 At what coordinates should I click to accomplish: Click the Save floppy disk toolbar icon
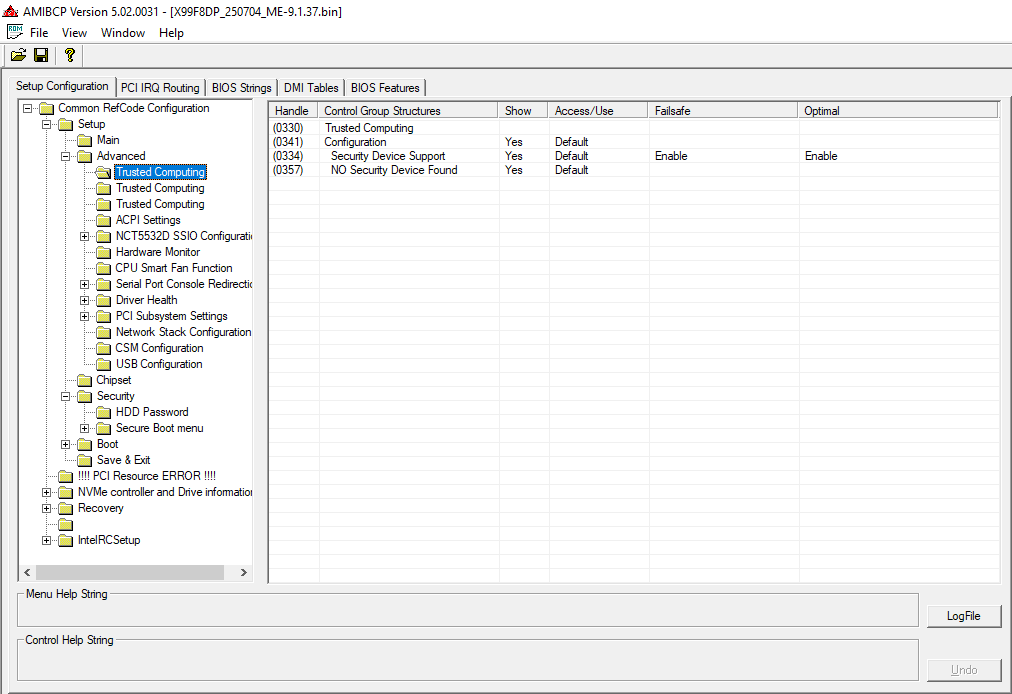tap(41, 56)
